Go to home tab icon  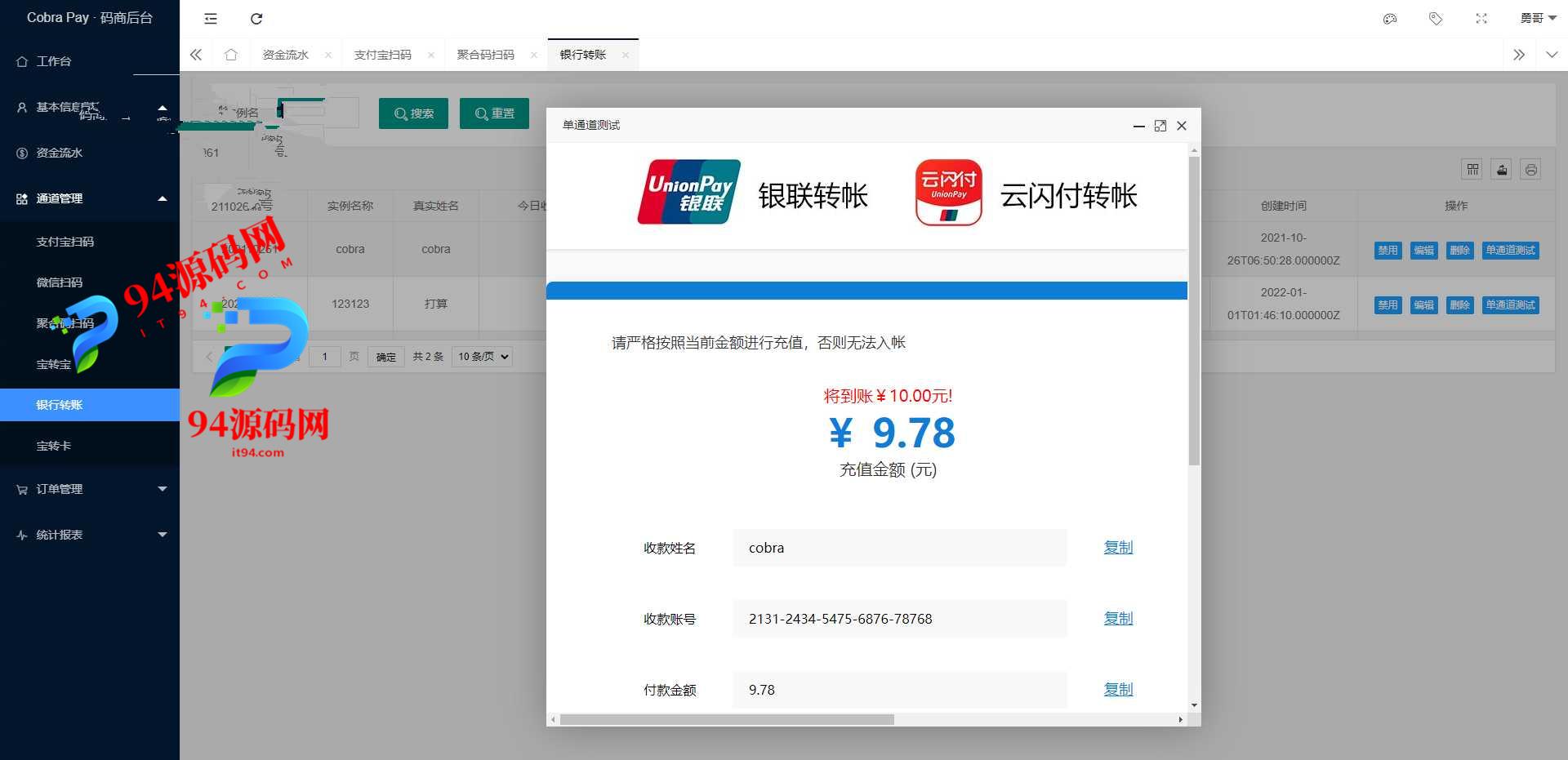click(x=231, y=55)
